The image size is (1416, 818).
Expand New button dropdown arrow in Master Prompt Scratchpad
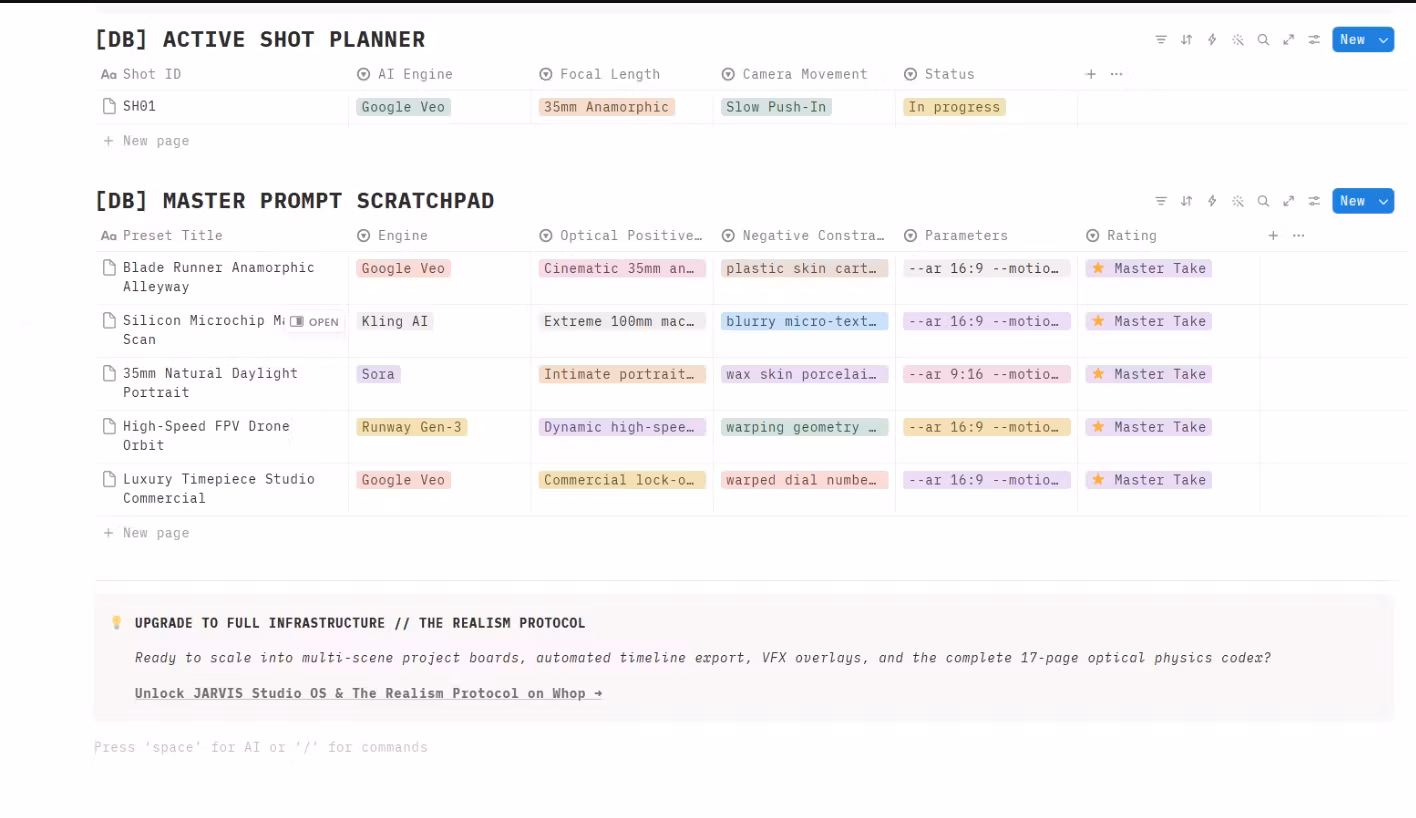(1384, 201)
